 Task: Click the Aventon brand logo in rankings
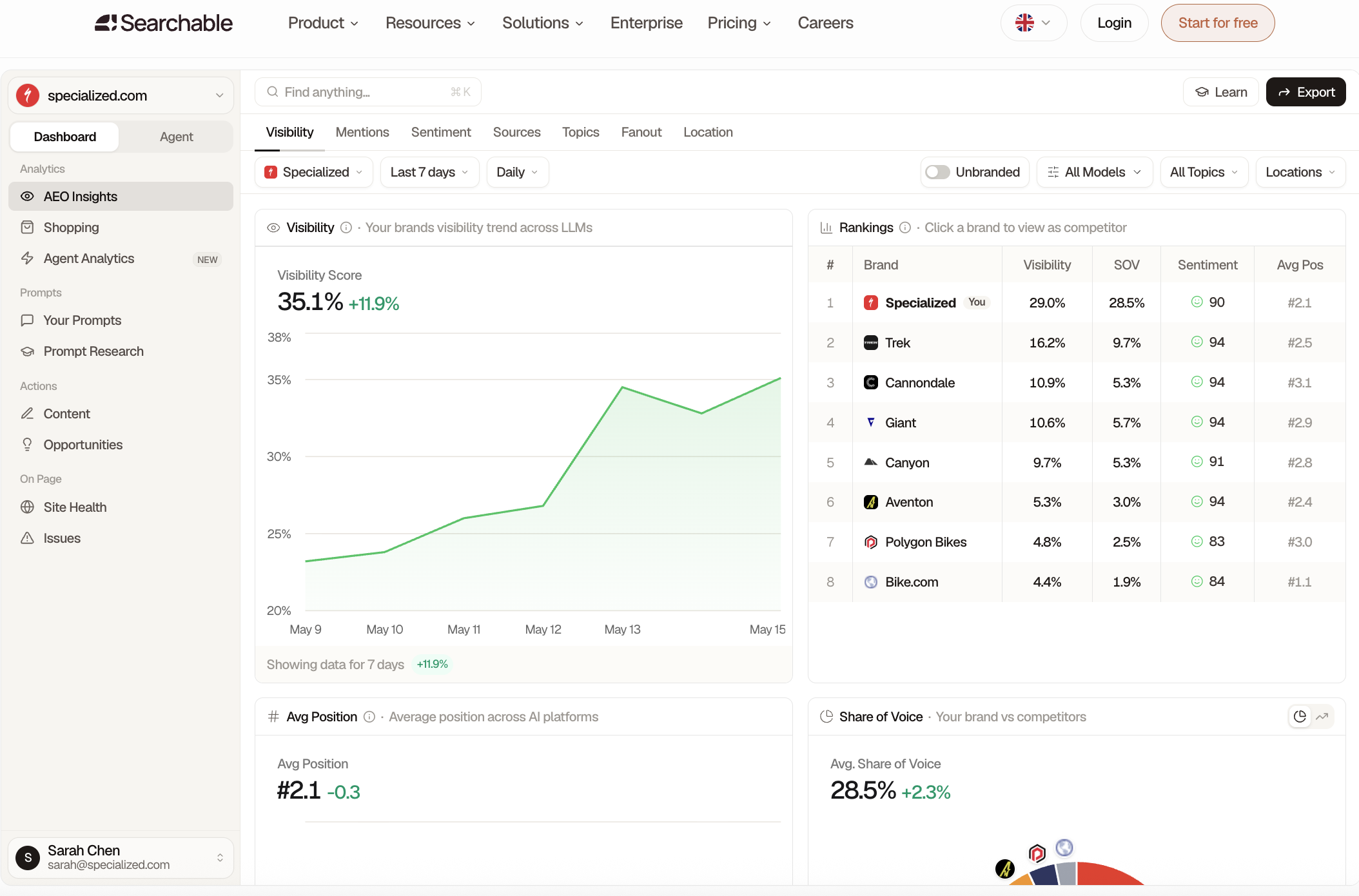tap(871, 502)
